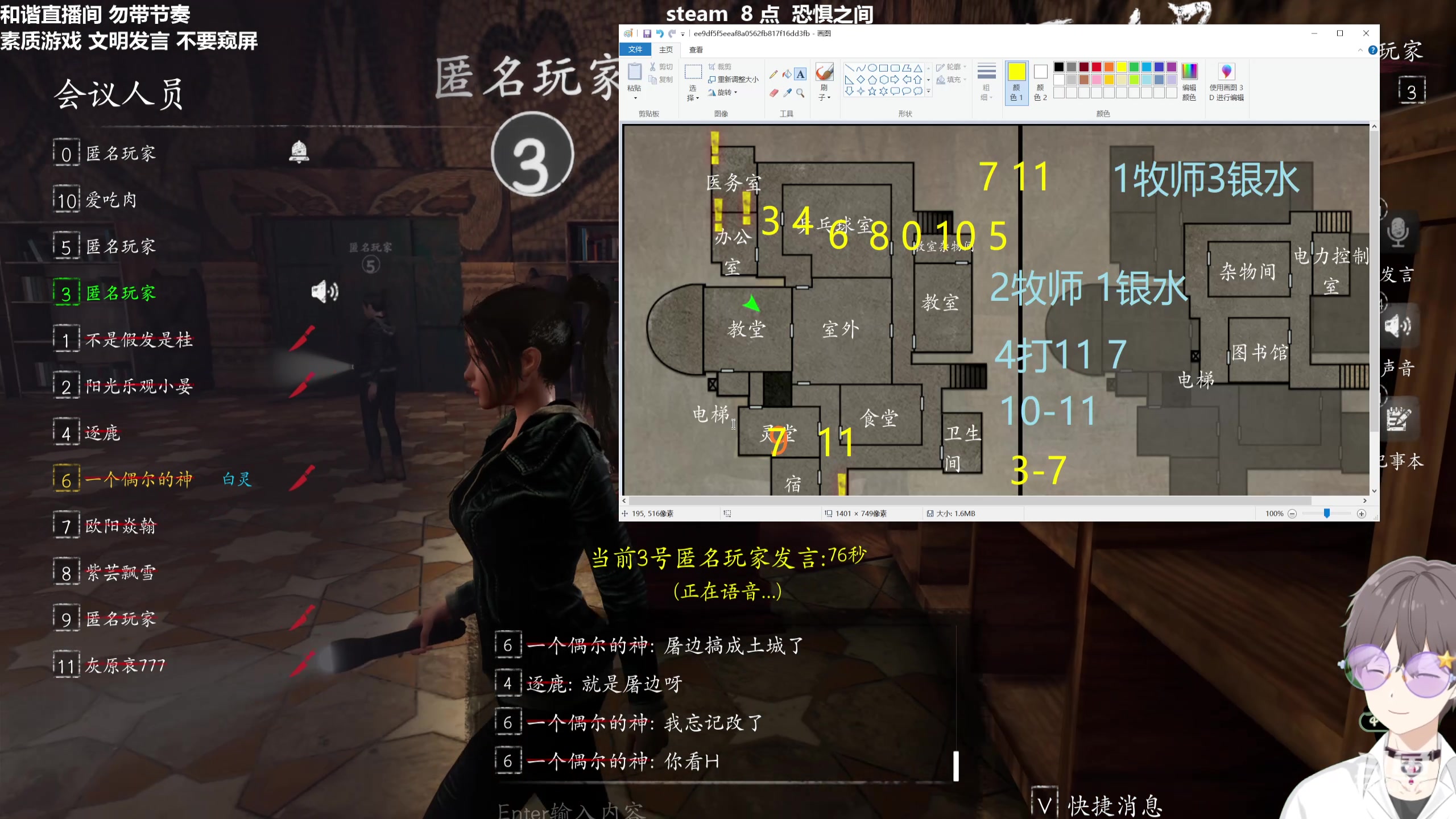1456x819 pixels.
Task: Expand the shapes gallery more arrow
Action: pyautogui.click(x=929, y=92)
